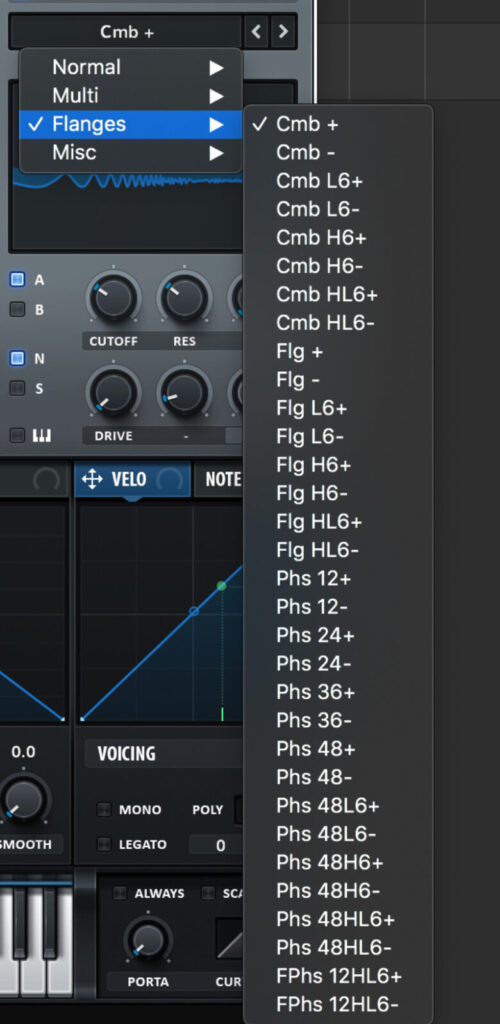The image size is (500, 1024).
Task: Select FPhs 12HL6+ filter
Action: [337, 976]
